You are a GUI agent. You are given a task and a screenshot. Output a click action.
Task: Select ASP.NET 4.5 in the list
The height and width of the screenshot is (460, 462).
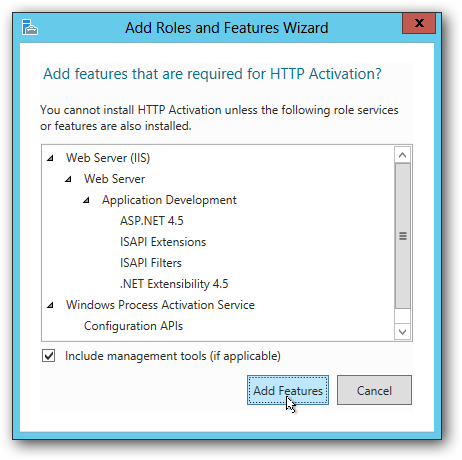(152, 221)
